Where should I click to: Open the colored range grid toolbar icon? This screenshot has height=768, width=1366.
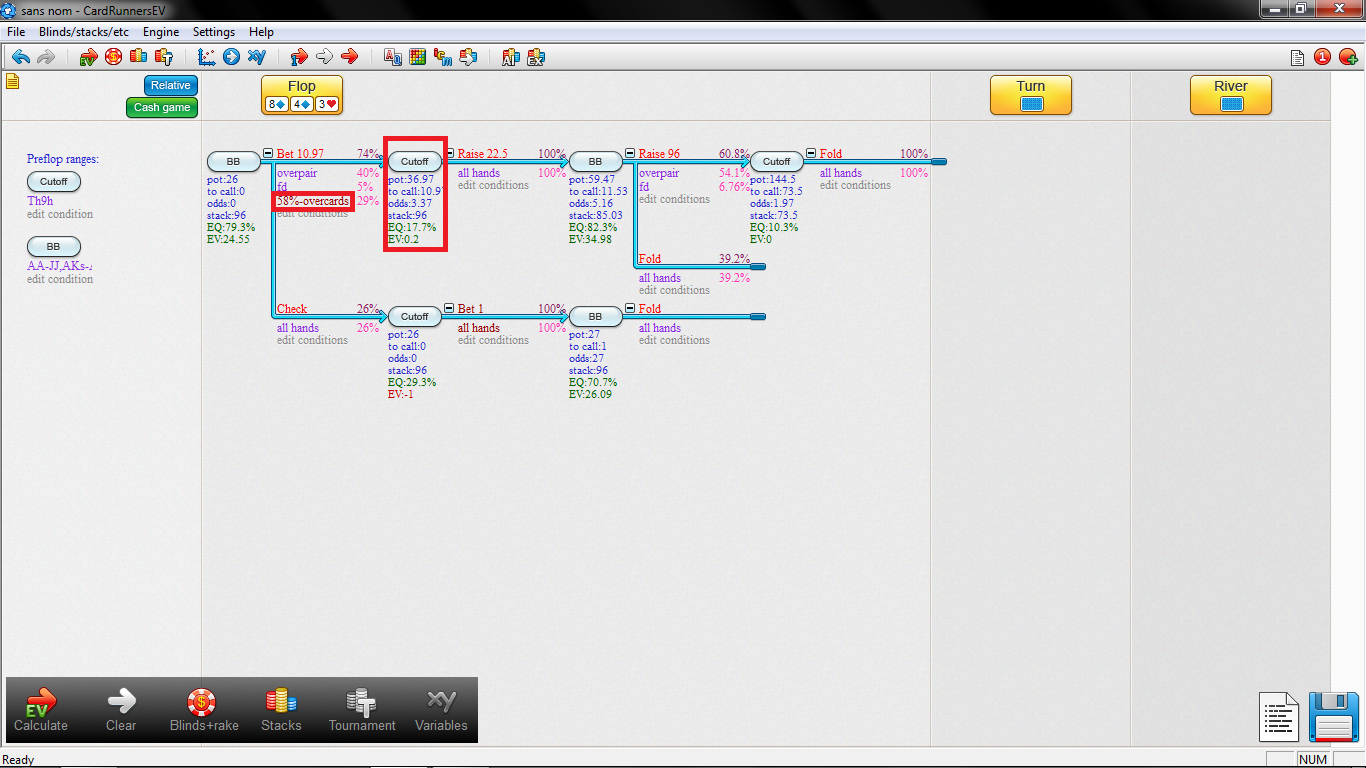point(418,57)
